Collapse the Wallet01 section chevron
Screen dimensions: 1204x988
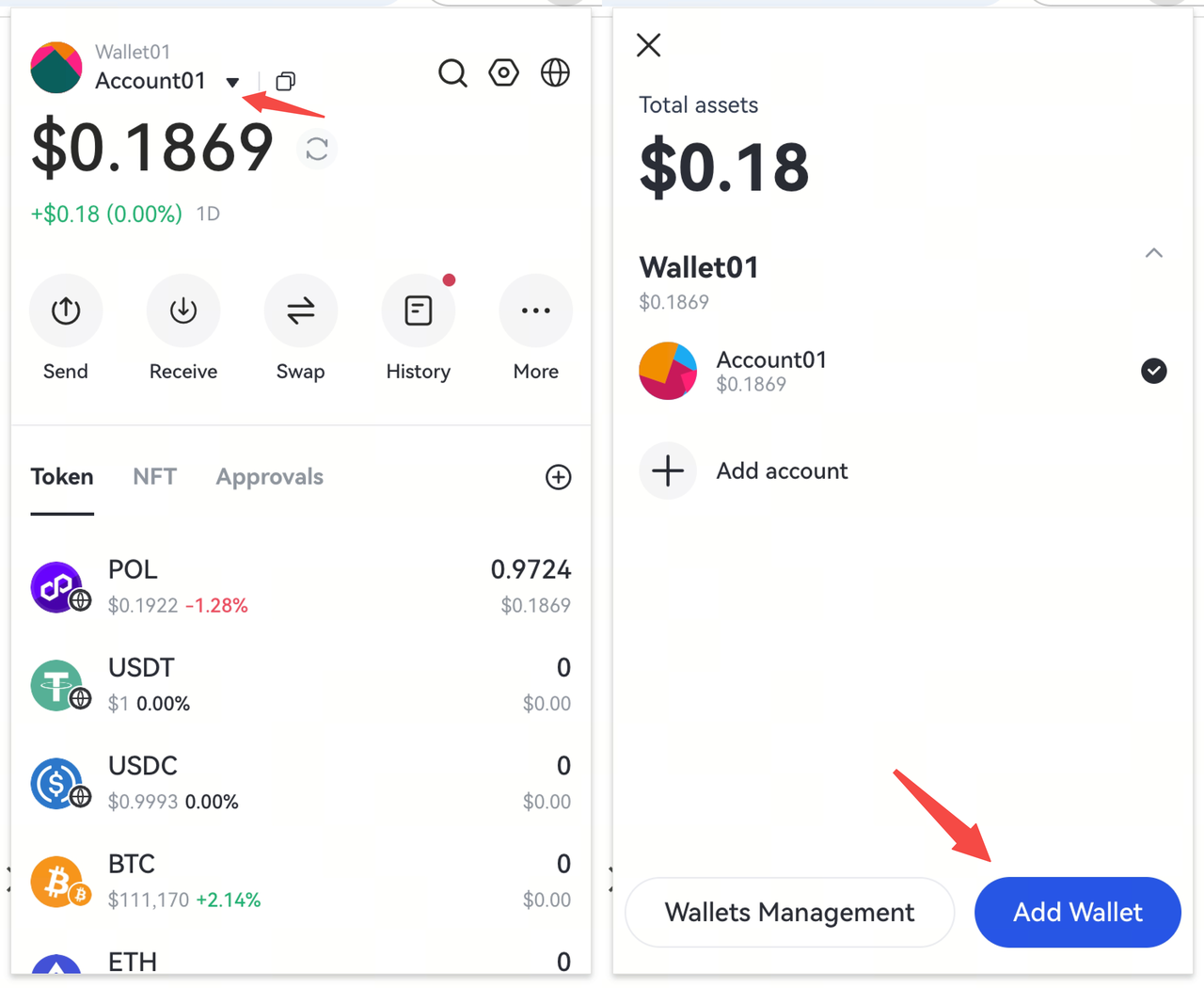click(1153, 253)
